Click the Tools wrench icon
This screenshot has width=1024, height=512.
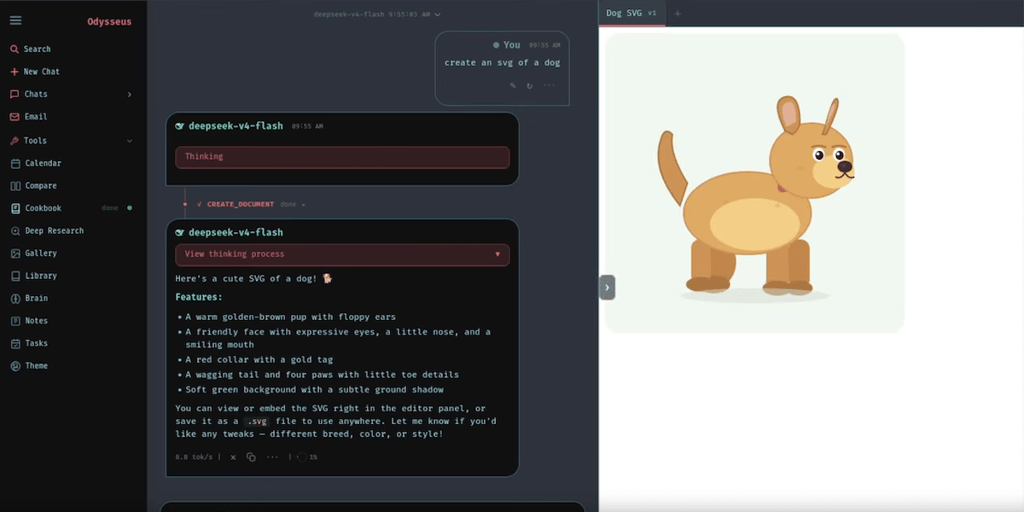14,140
